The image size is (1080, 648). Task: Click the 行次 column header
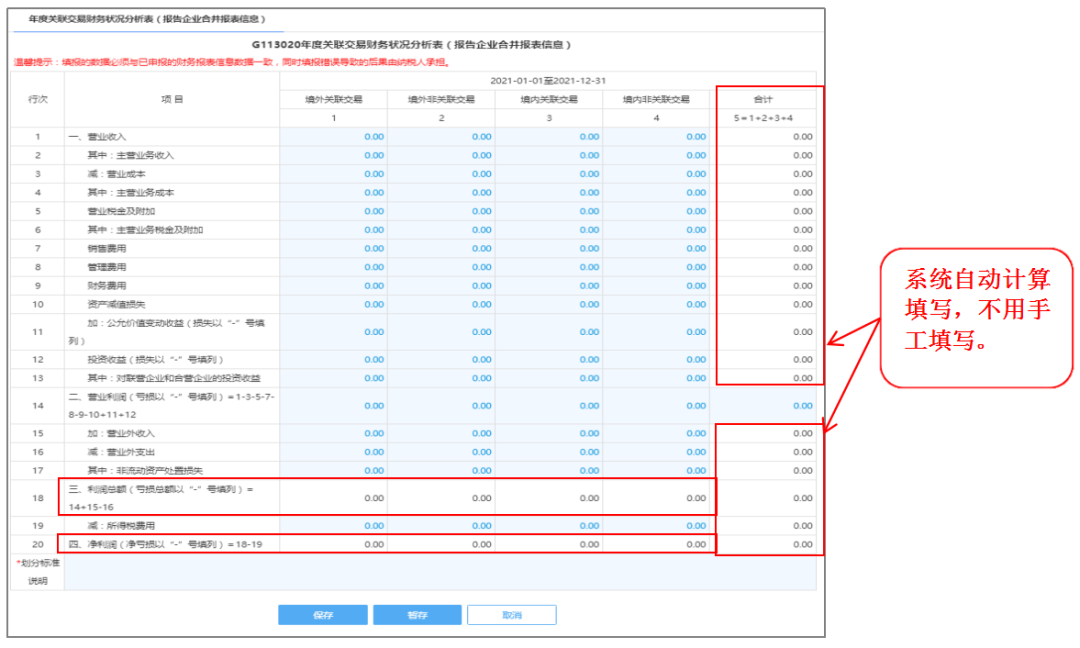[x=38, y=99]
